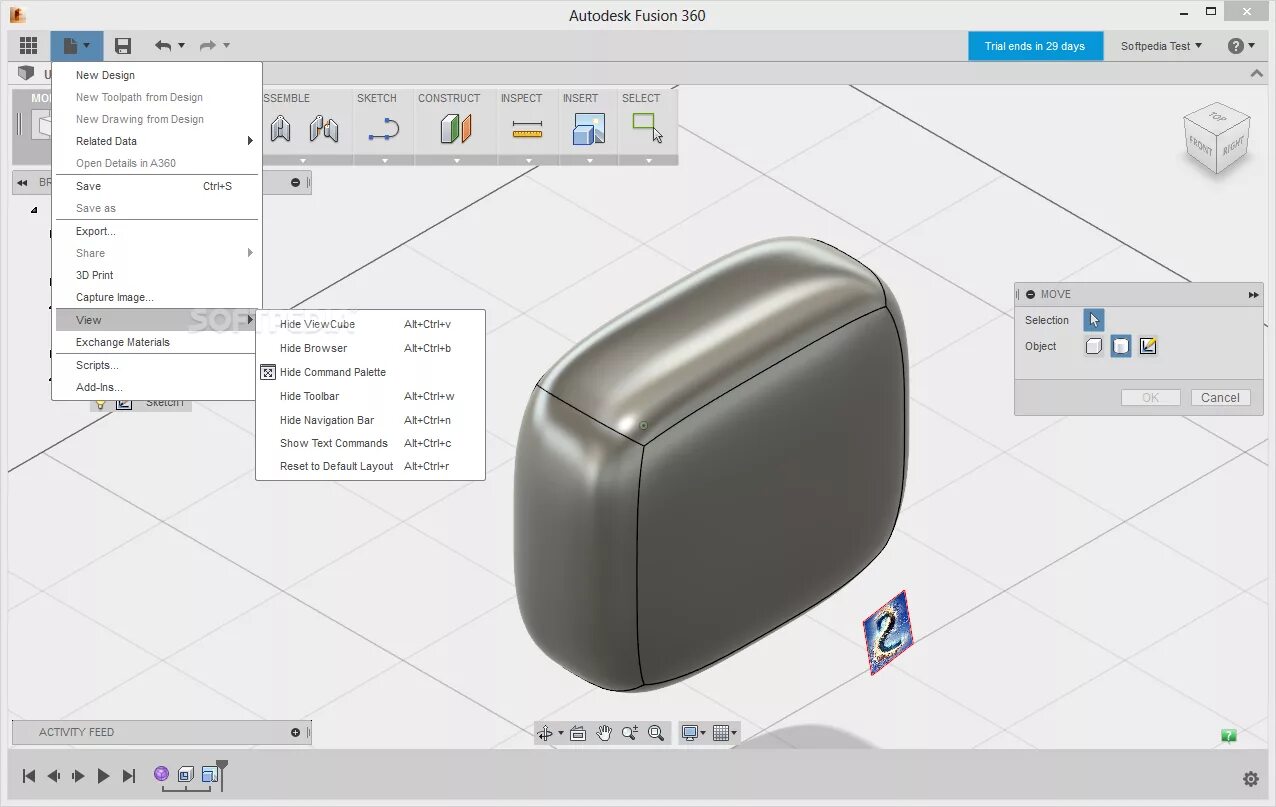Choose Save in the File menu
This screenshot has width=1276, height=807.
pyautogui.click(x=157, y=186)
